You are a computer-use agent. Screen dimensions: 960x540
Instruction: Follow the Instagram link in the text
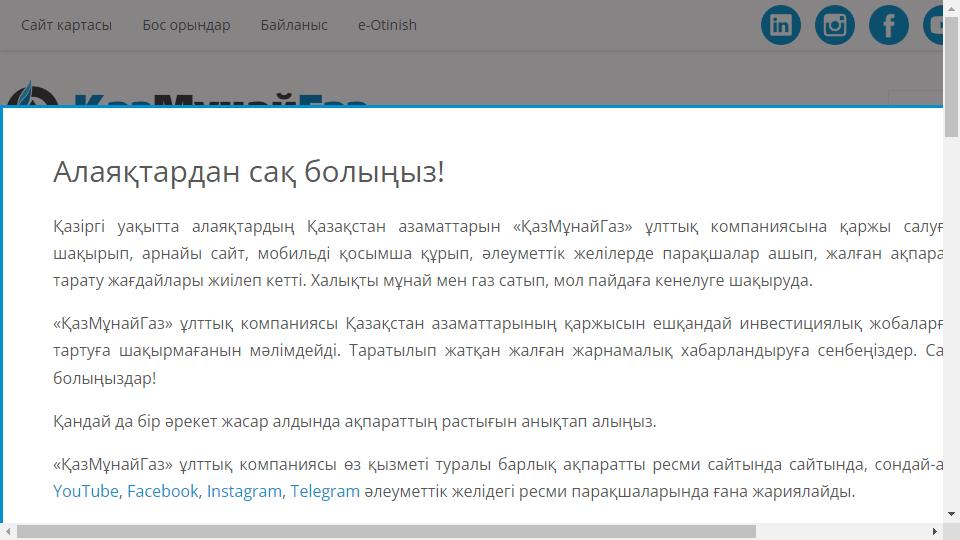pyautogui.click(x=244, y=492)
